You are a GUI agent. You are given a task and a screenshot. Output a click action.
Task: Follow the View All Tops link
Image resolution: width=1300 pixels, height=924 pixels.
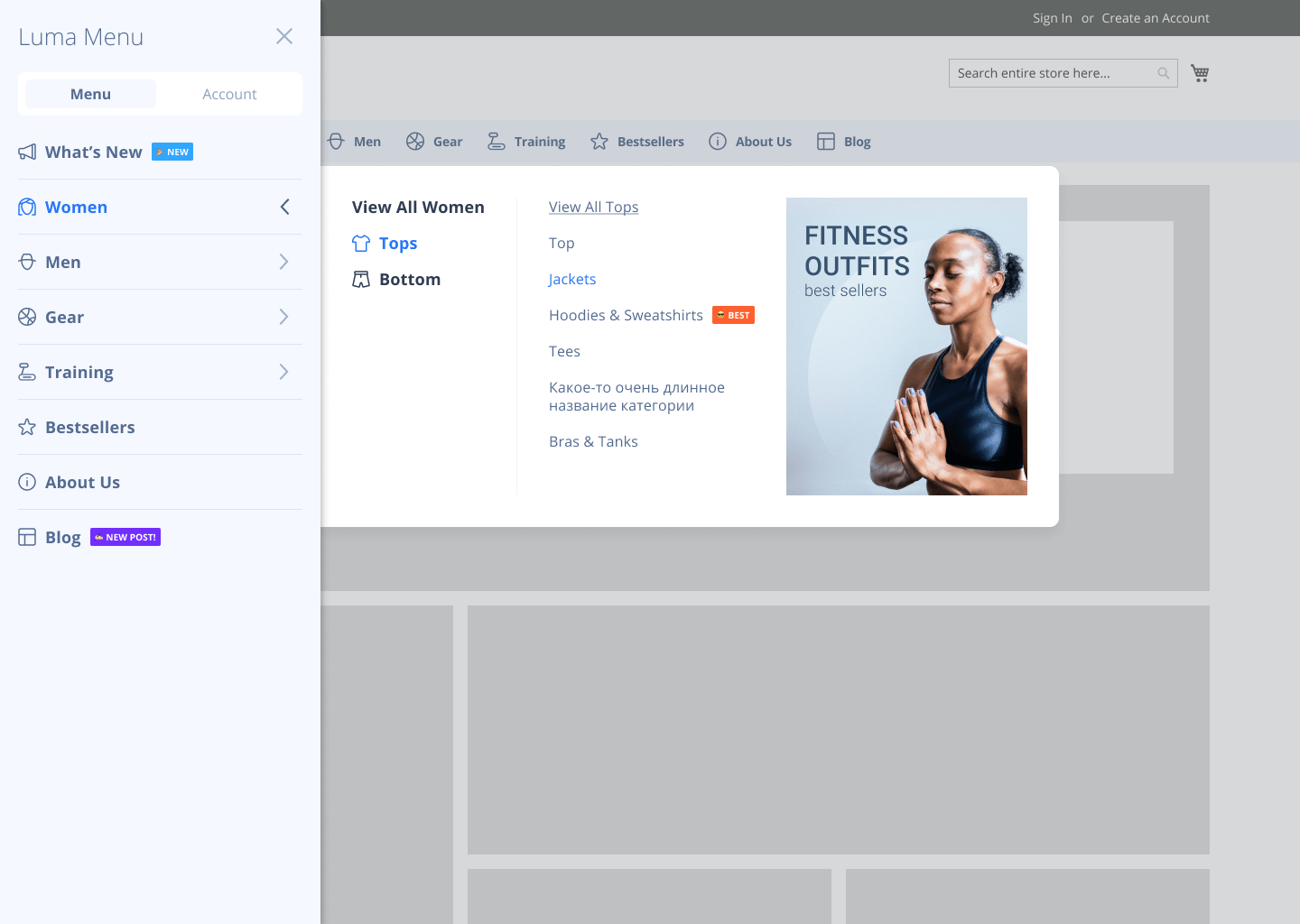(594, 207)
